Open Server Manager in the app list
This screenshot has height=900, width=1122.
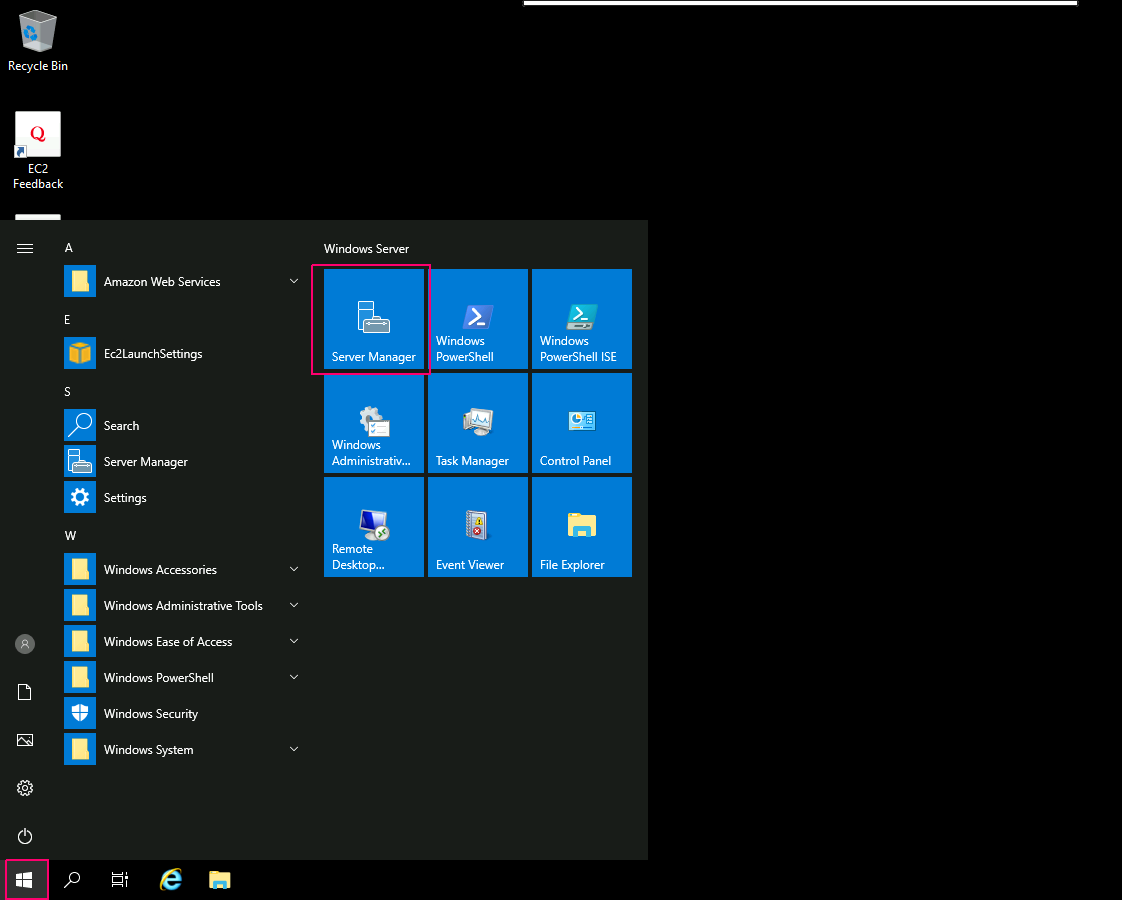pyautogui.click(x=182, y=461)
